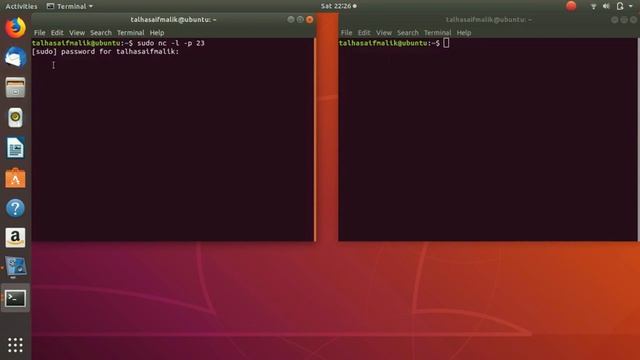Maximize the left terminal window

[300, 20]
